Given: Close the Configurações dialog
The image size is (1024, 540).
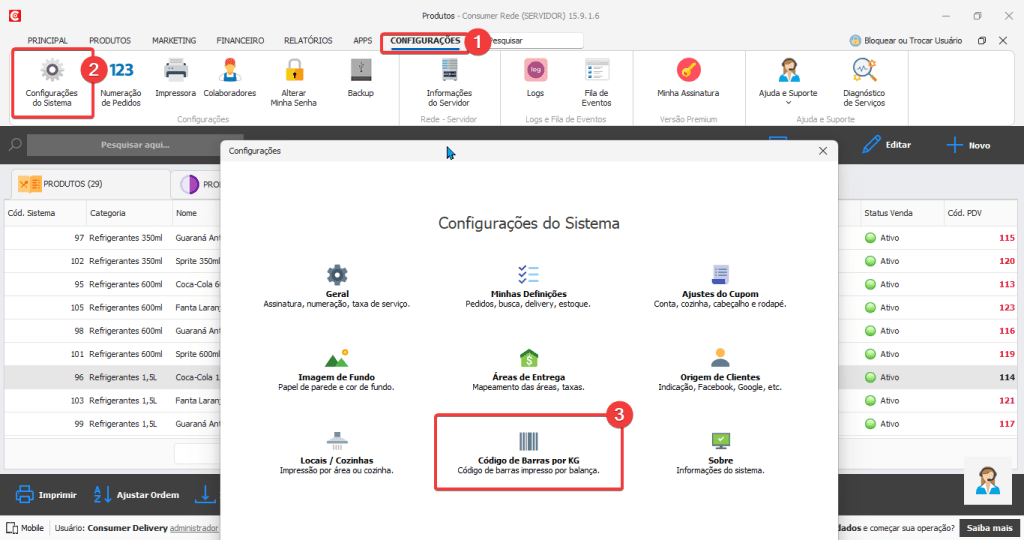Looking at the screenshot, I should [x=822, y=151].
